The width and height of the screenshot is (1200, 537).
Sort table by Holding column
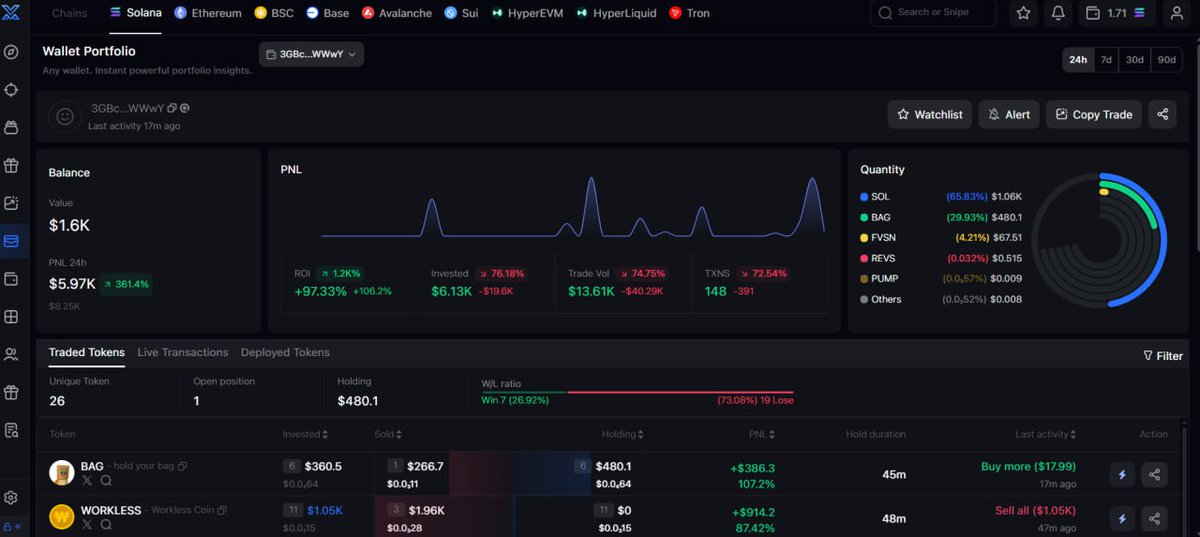(x=622, y=434)
